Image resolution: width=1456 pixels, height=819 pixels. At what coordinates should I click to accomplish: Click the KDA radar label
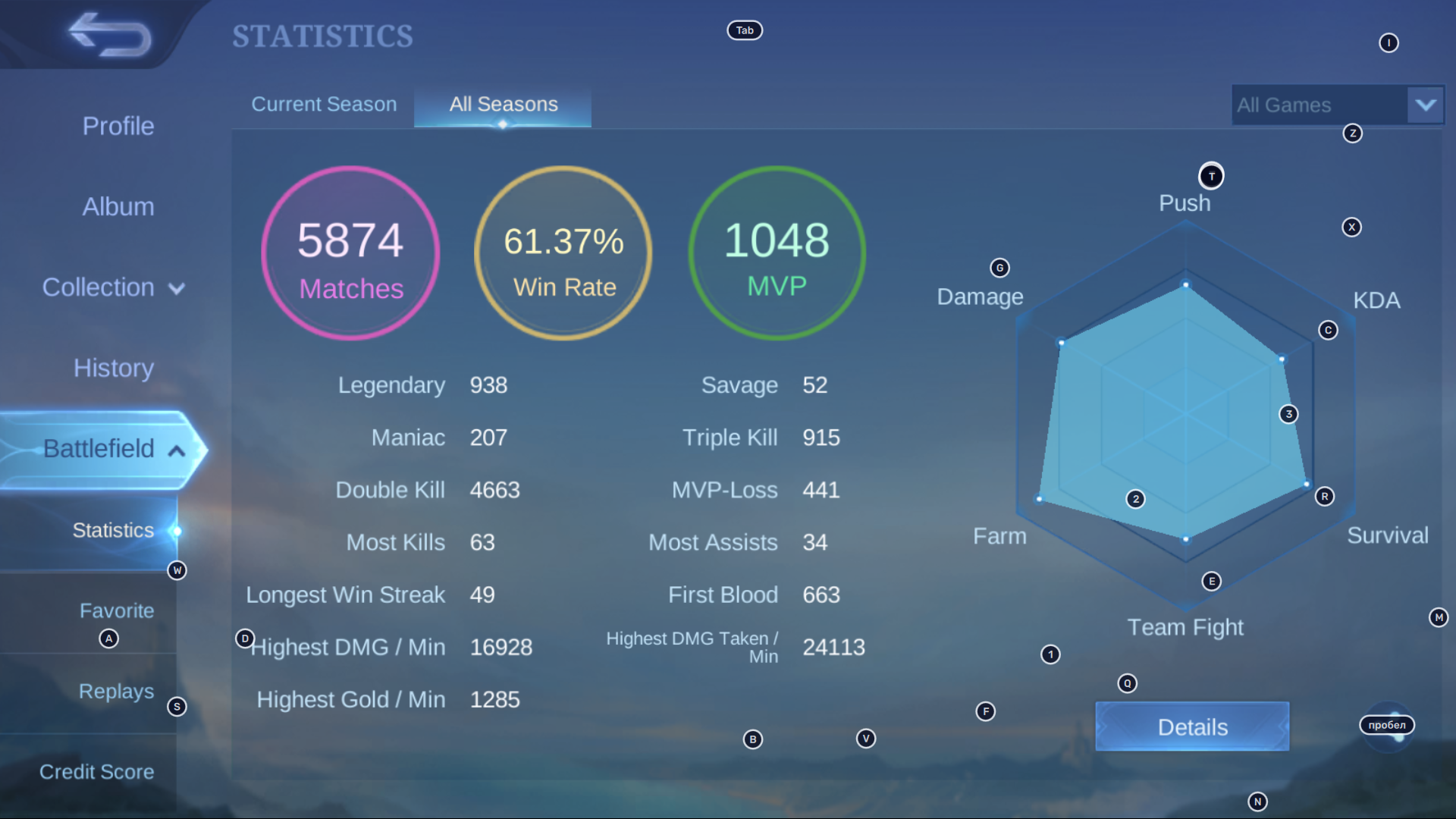(1376, 300)
